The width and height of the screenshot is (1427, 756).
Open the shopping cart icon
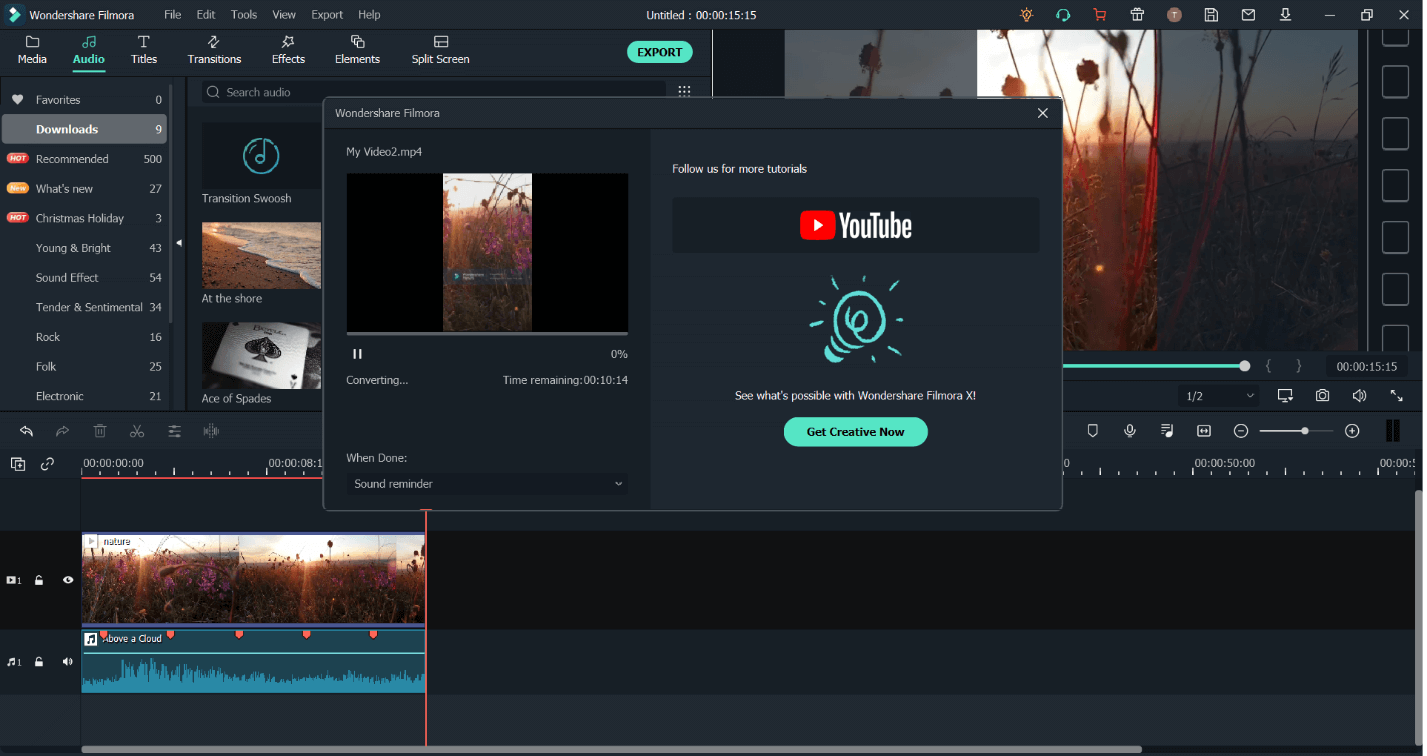pos(1100,15)
